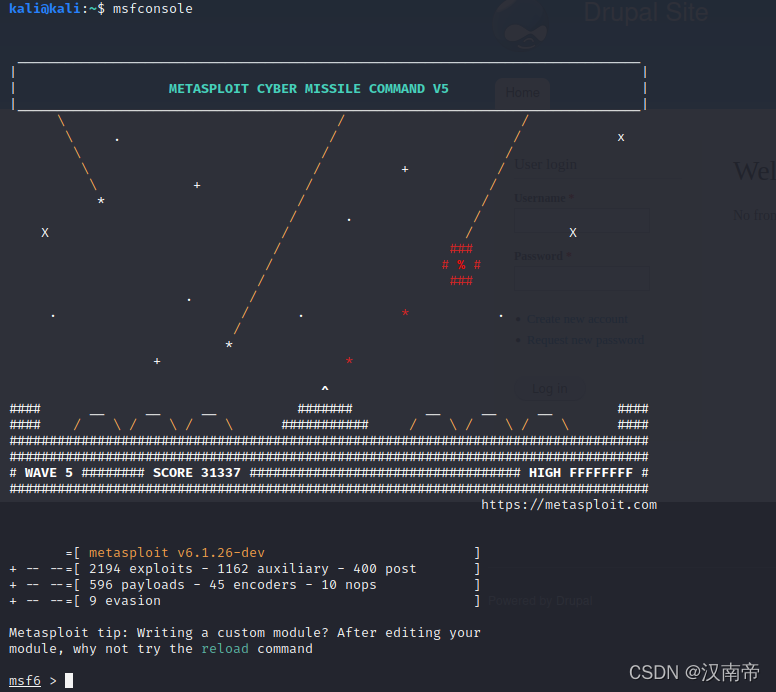Click the underlined 'msf6' prompt label
Image resolution: width=776 pixels, height=692 pixels.
(x=25, y=681)
